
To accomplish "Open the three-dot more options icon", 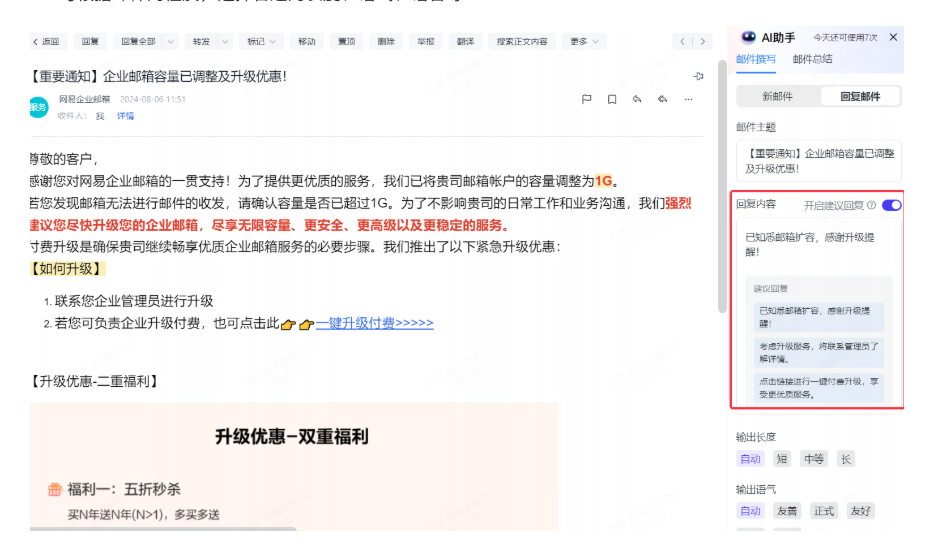I will click(688, 99).
